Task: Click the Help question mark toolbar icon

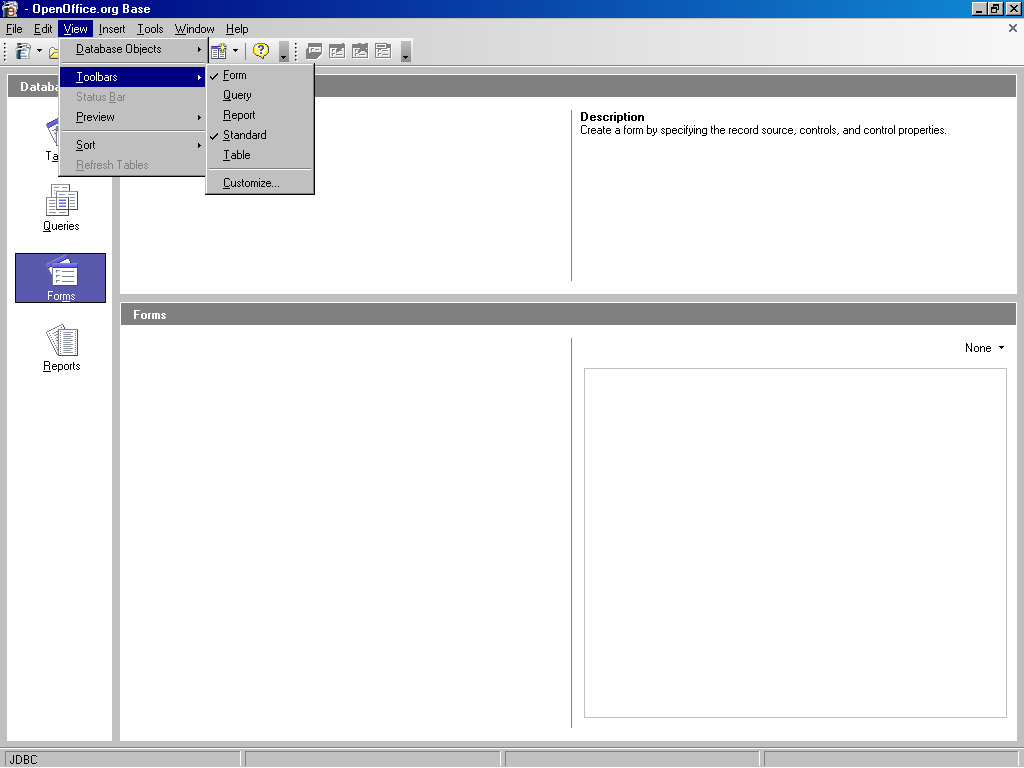Action: click(261, 51)
